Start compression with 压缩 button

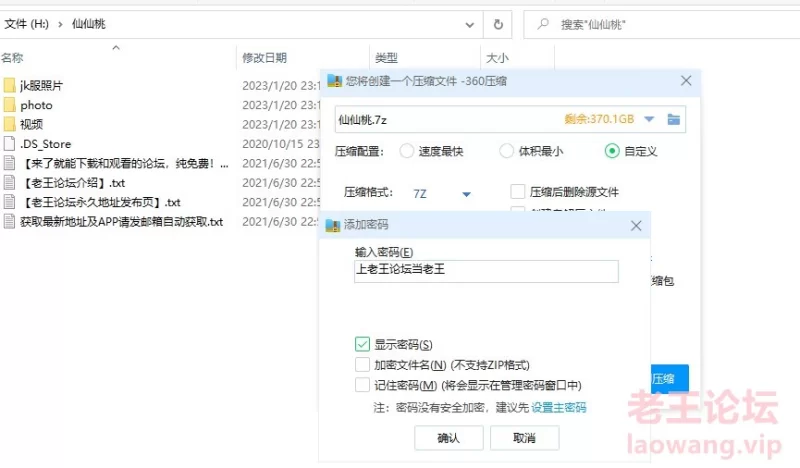pos(670,378)
